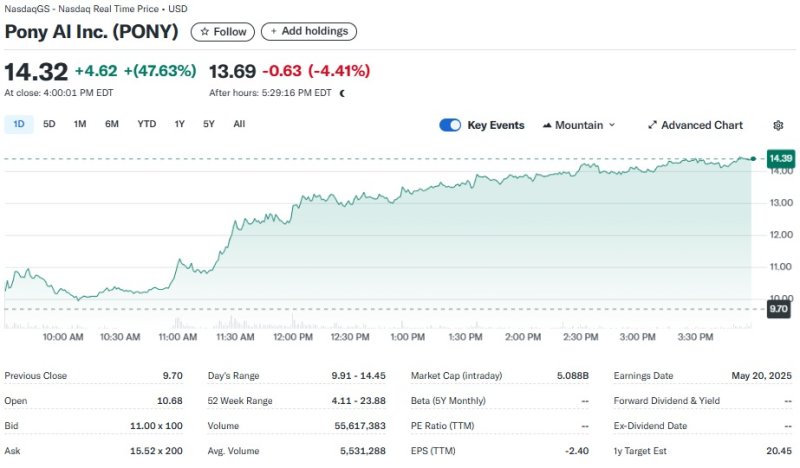Viewport: 800px width, 468px height.
Task: Click the closing price 14.32
Action: [x=36, y=71]
